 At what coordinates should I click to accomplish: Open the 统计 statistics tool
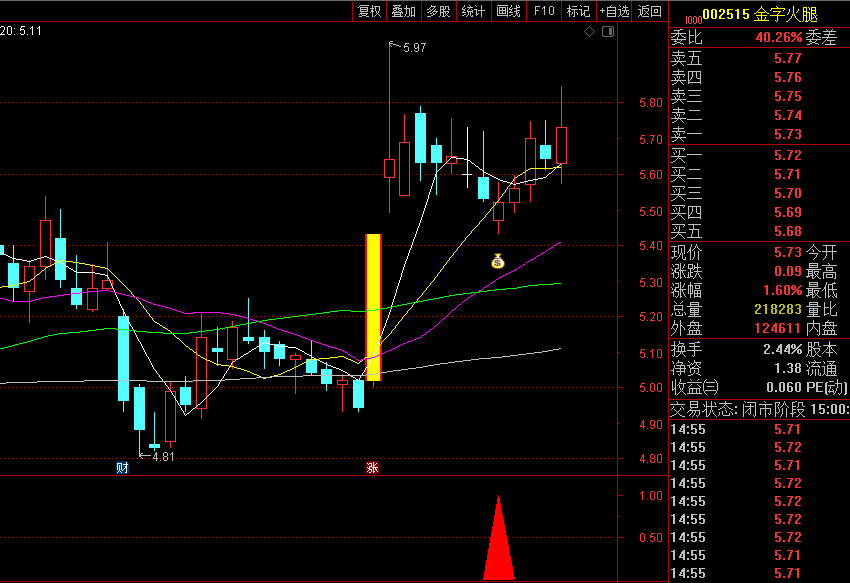(x=473, y=11)
